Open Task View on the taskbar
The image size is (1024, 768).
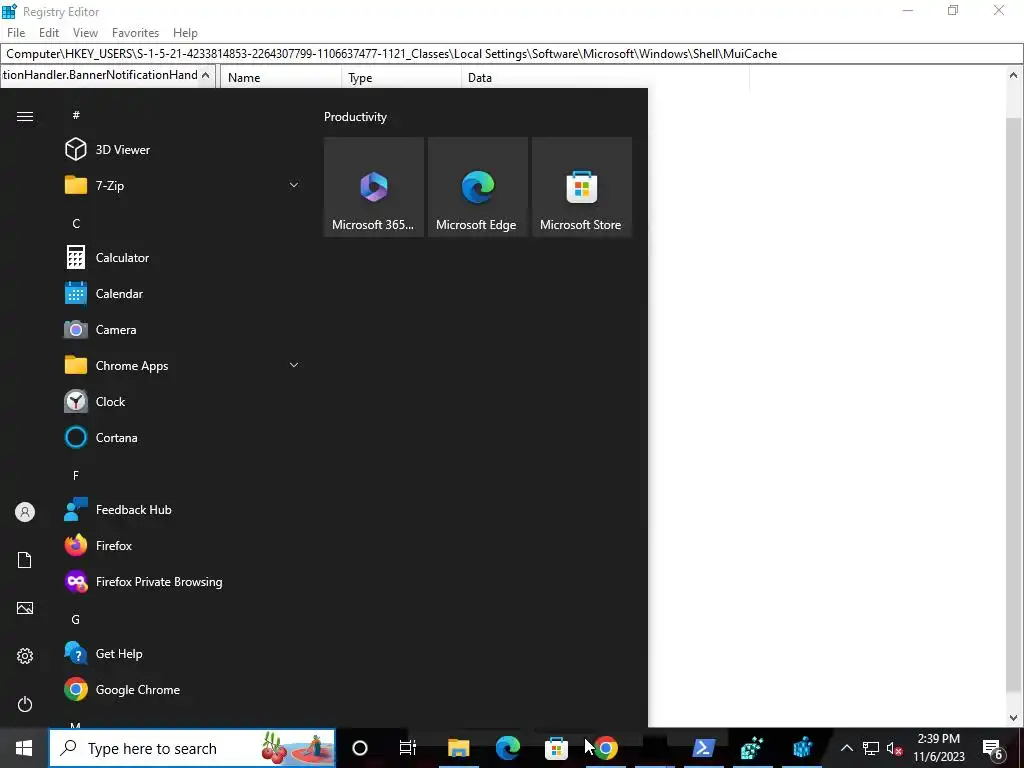pos(408,748)
